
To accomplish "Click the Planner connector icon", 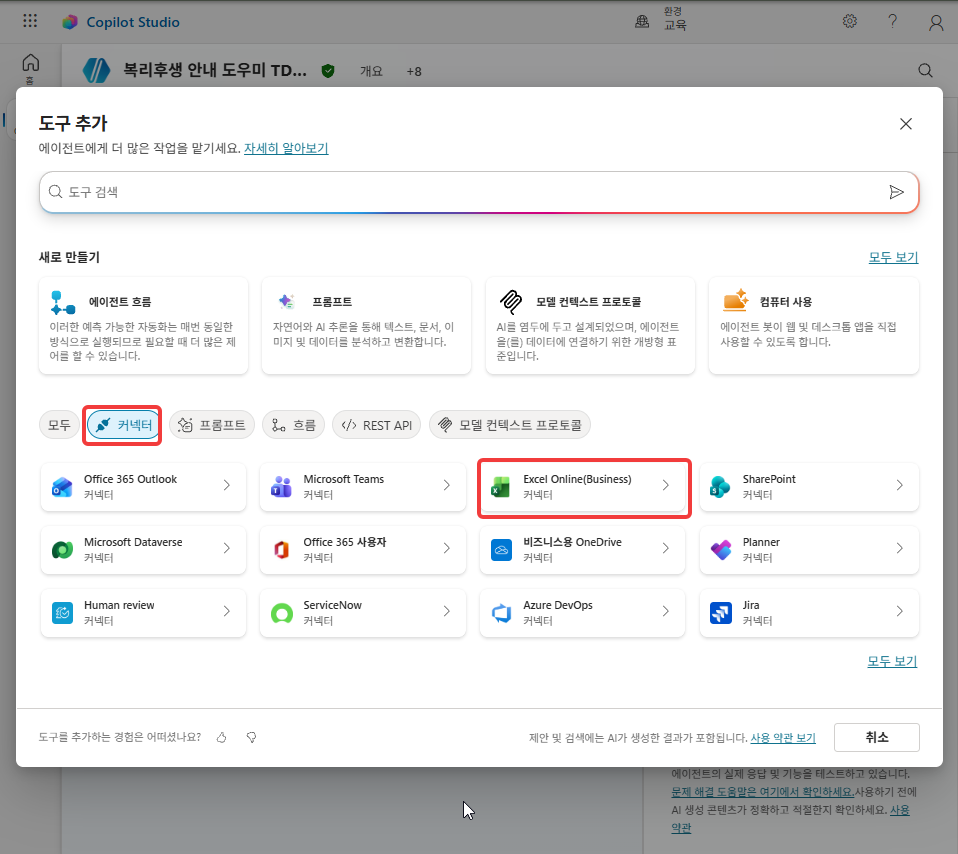I will pyautogui.click(x=721, y=550).
